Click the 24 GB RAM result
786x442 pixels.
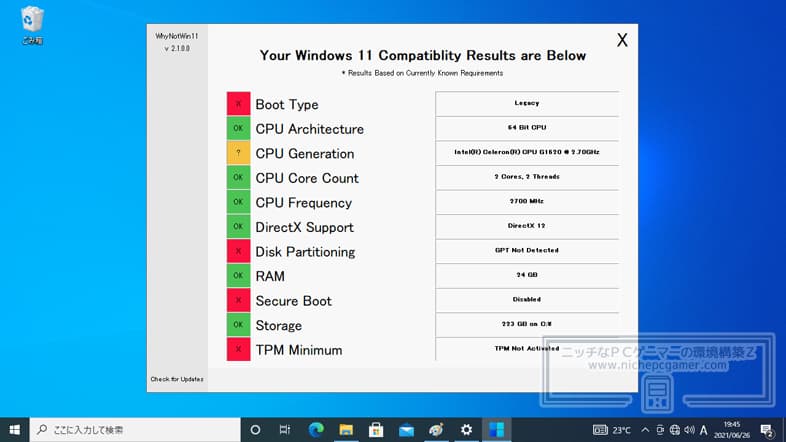(527, 275)
